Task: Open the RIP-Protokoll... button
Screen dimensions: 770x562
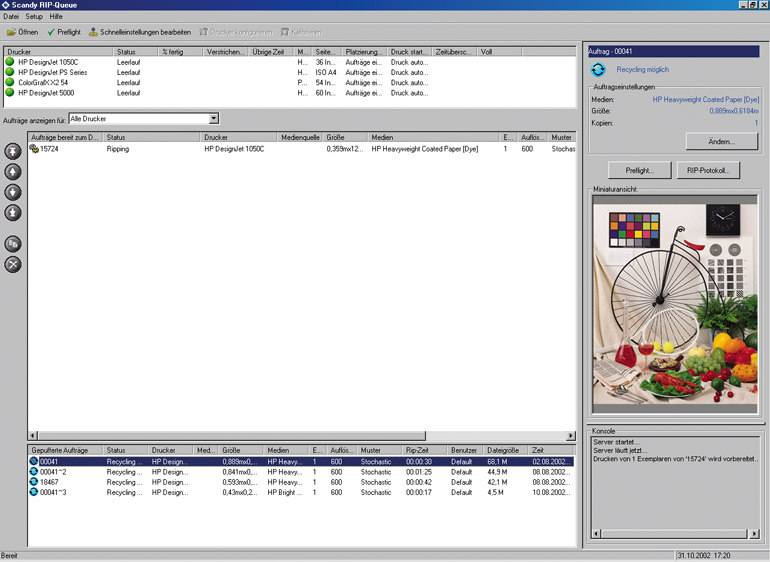Action: click(708, 170)
